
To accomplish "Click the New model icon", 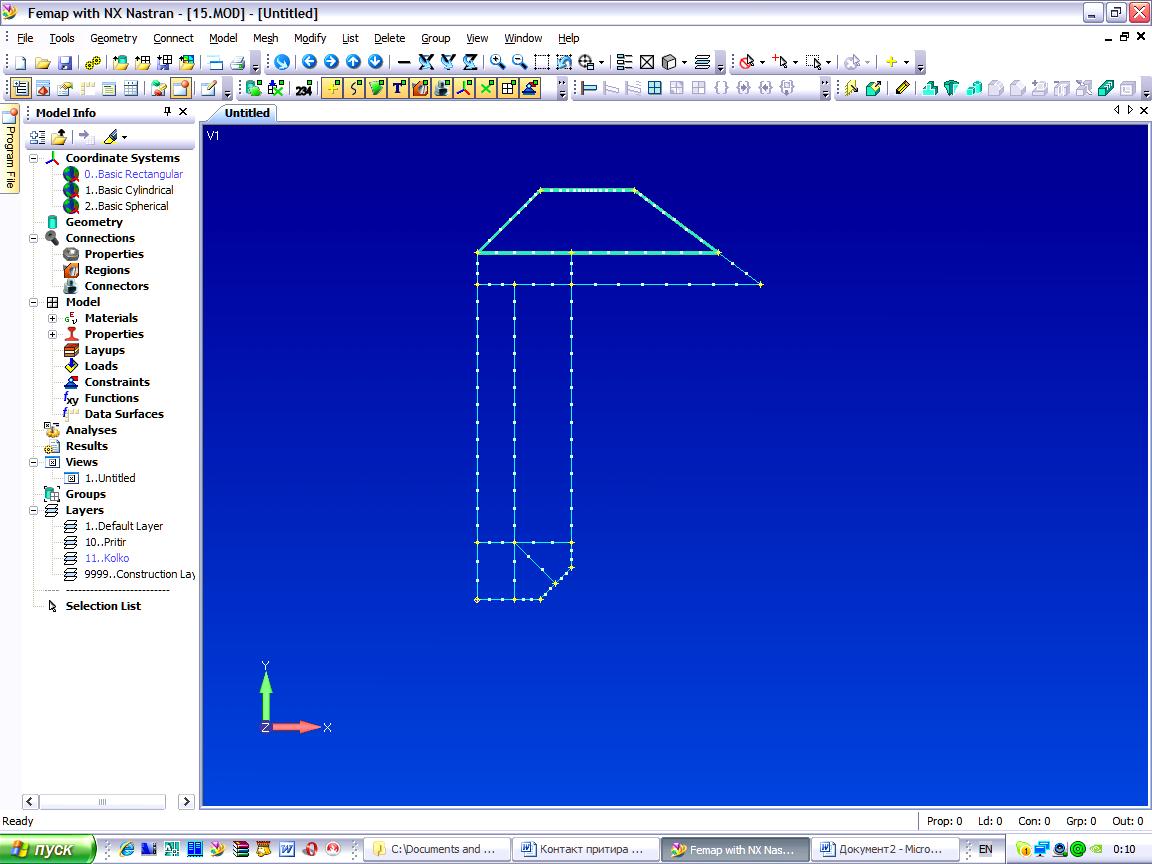I will (x=21, y=62).
